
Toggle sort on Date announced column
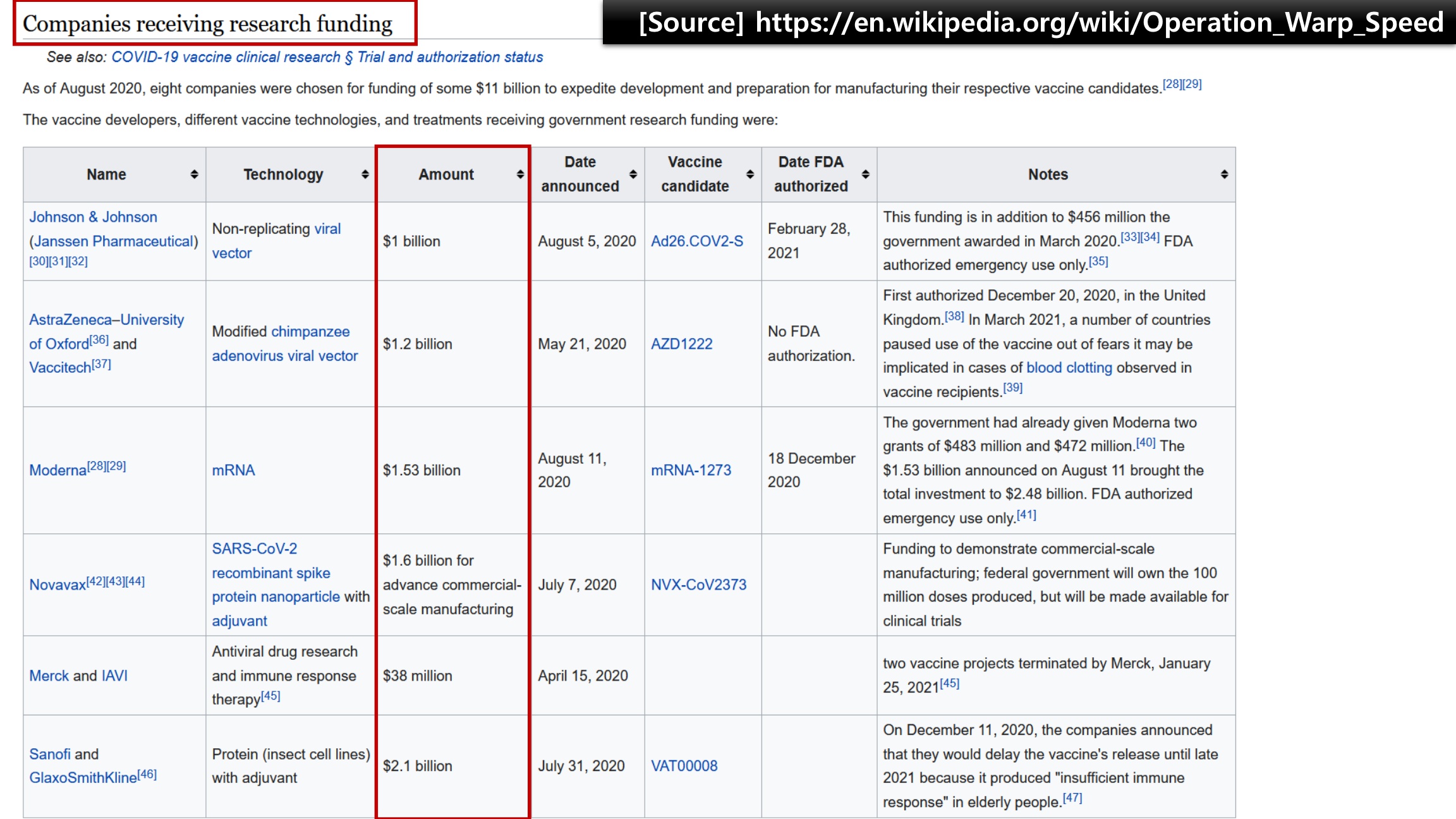click(x=633, y=174)
